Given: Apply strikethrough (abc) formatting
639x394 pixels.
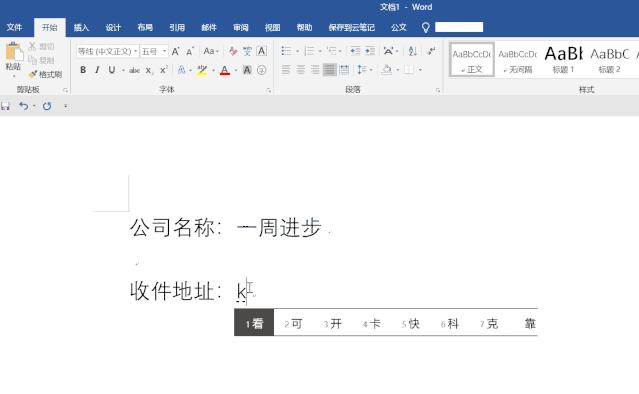Looking at the screenshot, I should click(x=134, y=70).
